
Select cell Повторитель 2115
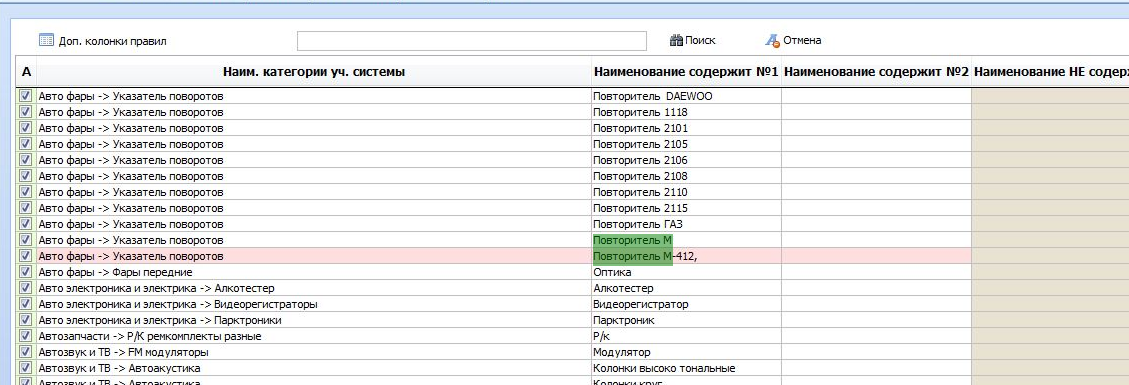pyautogui.click(x=686, y=208)
